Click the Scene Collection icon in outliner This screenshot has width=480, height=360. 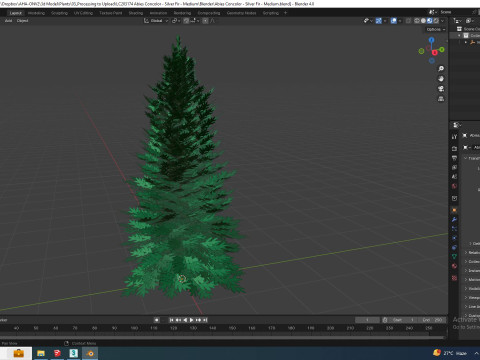click(x=459, y=29)
